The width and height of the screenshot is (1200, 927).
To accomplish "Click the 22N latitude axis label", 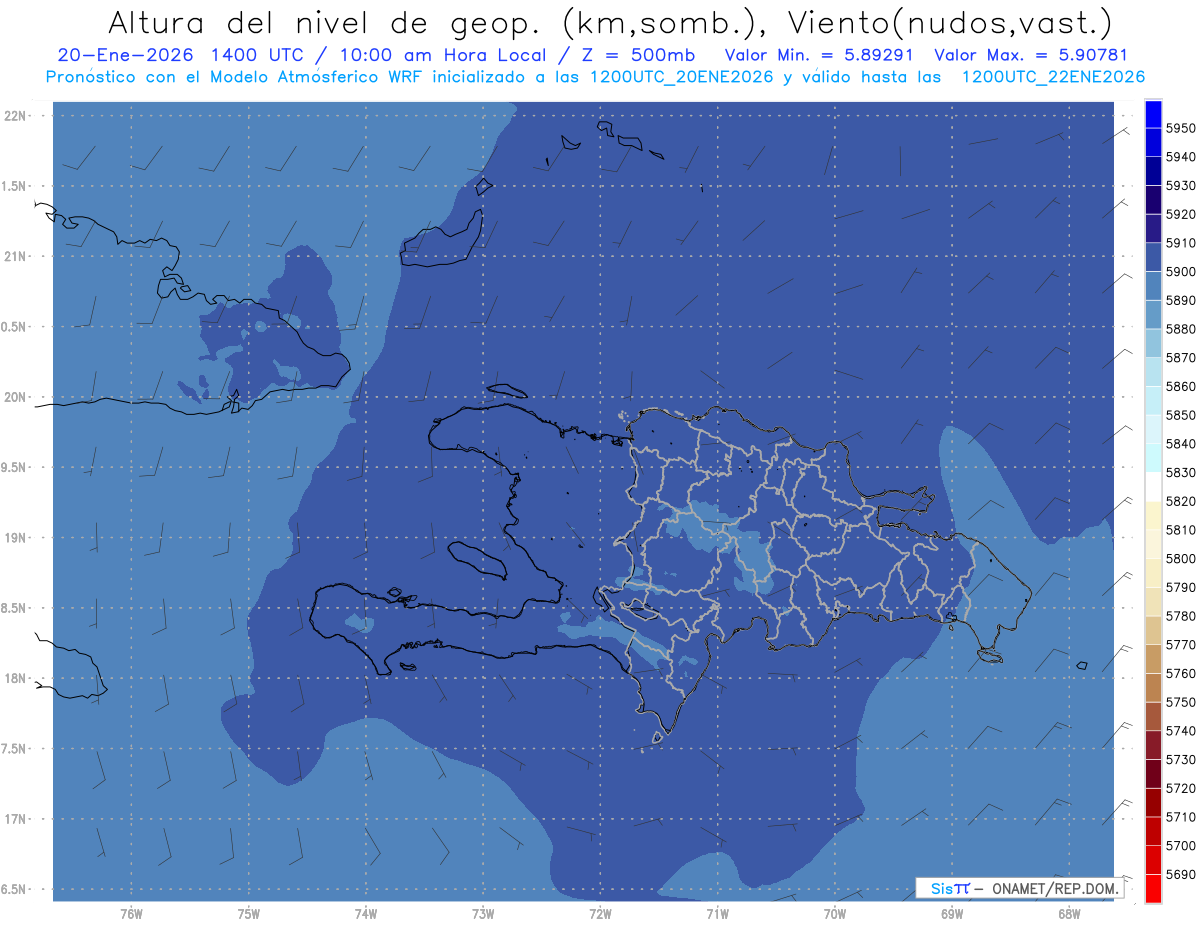I will [x=15, y=116].
